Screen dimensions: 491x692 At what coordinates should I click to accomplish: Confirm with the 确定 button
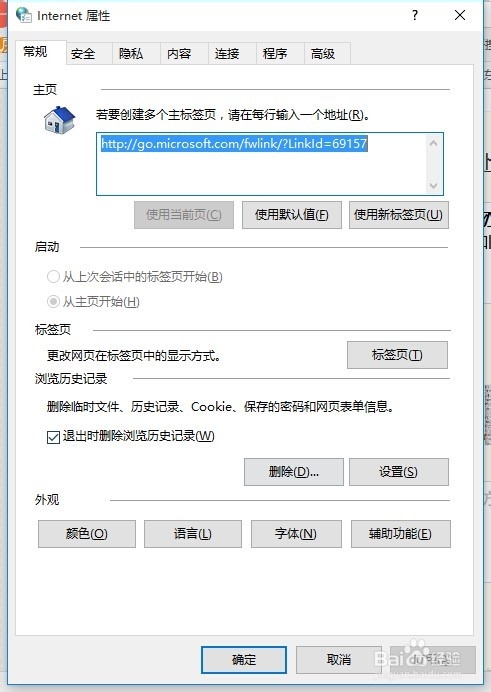coord(244,660)
